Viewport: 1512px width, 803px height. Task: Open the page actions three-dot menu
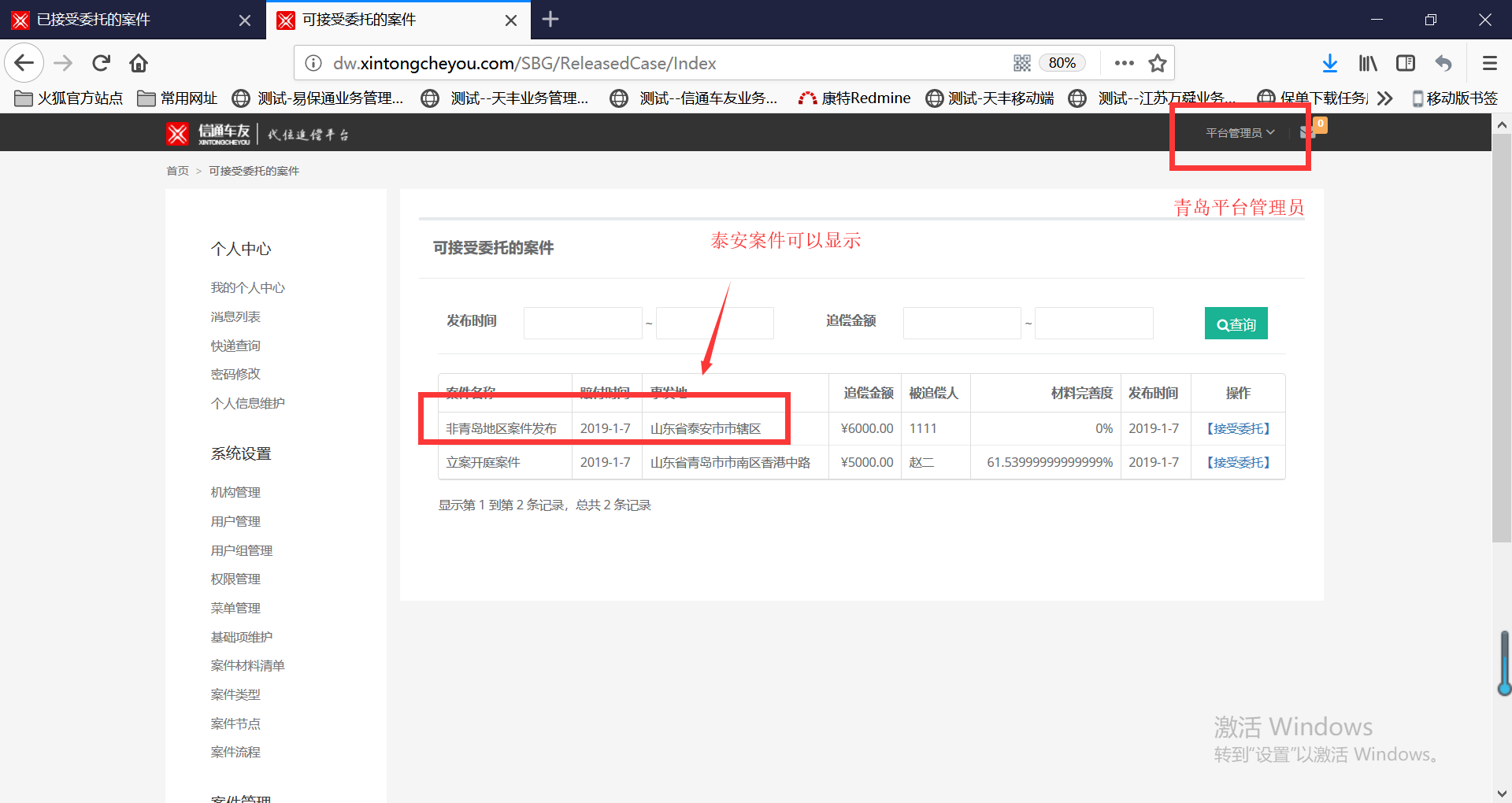[1124, 63]
